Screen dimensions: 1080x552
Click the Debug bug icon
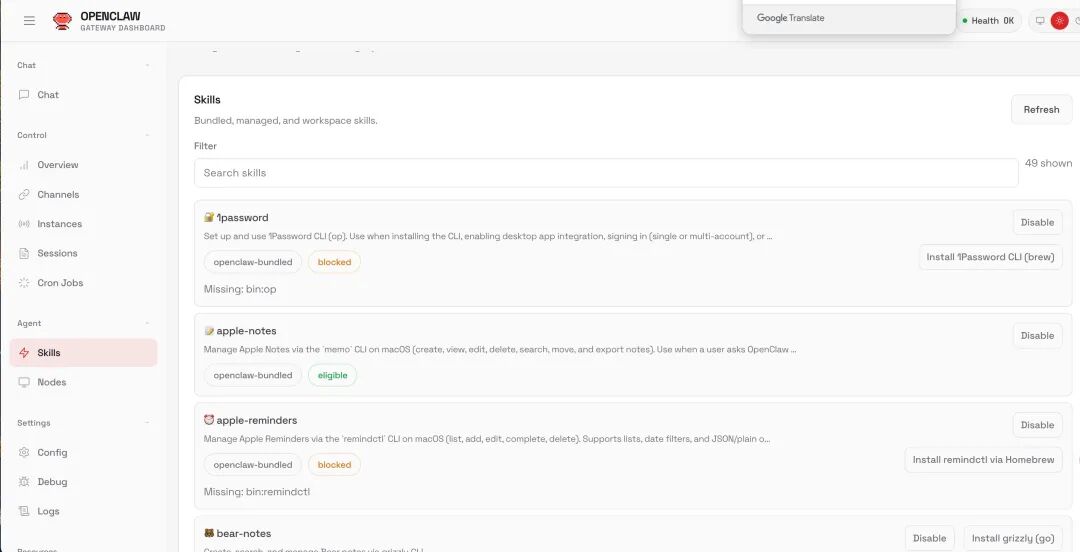point(24,482)
